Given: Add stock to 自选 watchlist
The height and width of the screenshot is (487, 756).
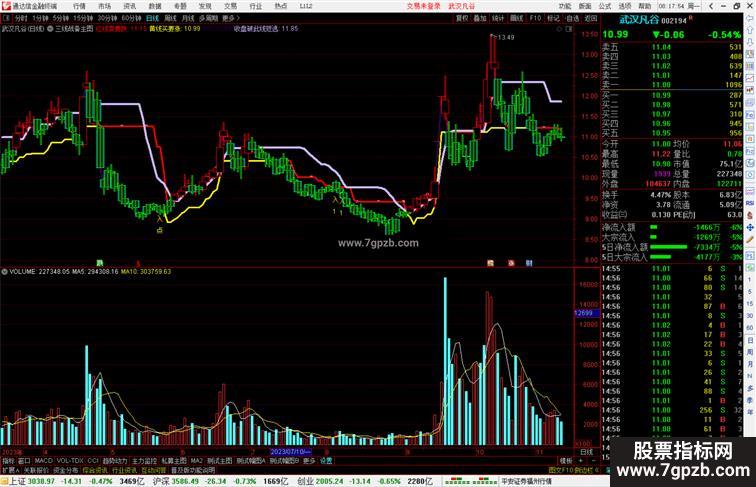Looking at the screenshot, I should [572, 18].
